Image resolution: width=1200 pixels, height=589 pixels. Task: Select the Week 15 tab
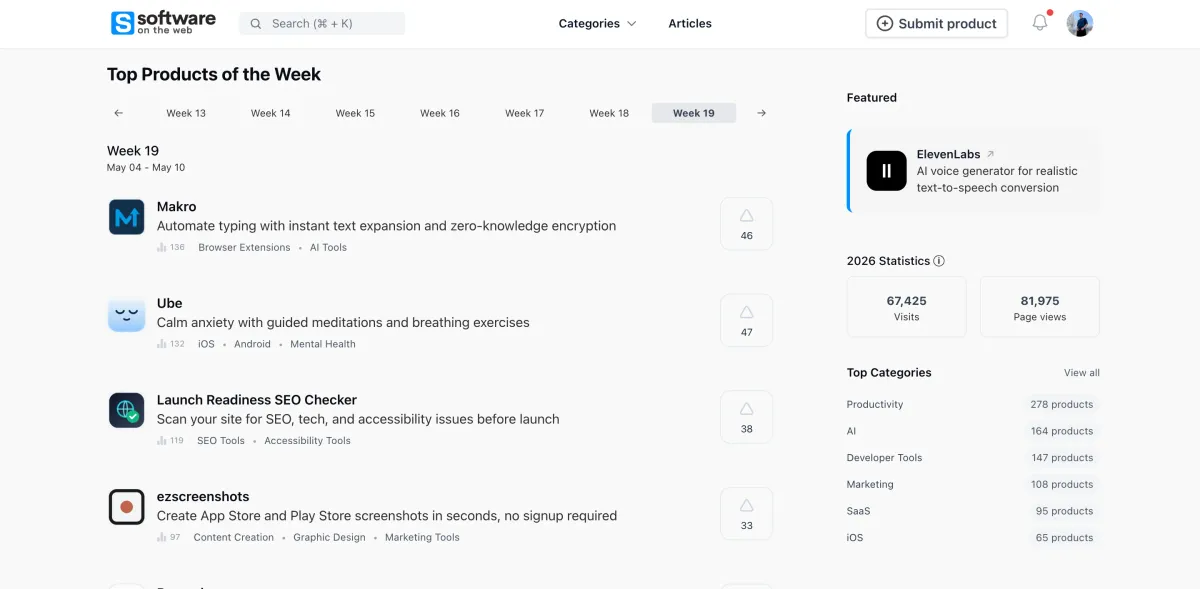[355, 113]
